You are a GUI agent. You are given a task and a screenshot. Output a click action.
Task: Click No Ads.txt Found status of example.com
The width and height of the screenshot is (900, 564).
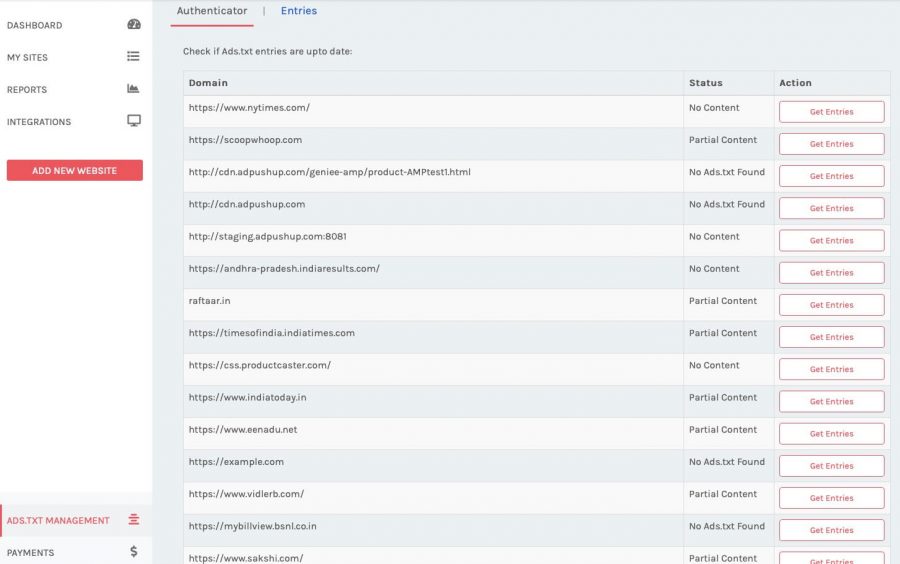click(x=727, y=461)
